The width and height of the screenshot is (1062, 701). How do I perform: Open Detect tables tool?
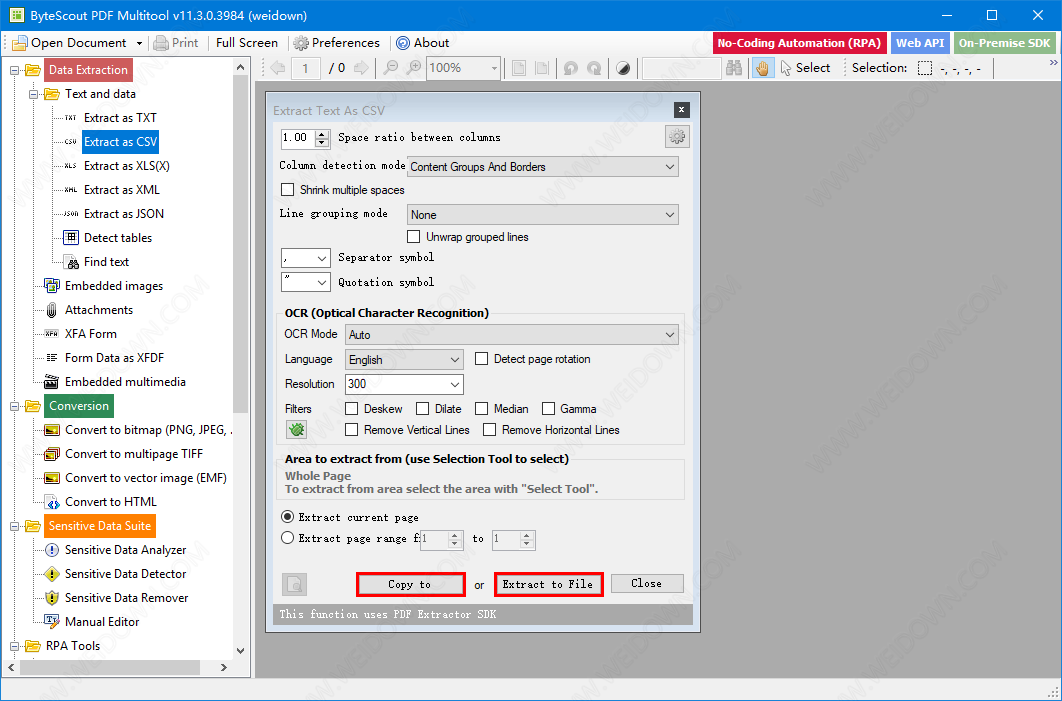click(118, 238)
